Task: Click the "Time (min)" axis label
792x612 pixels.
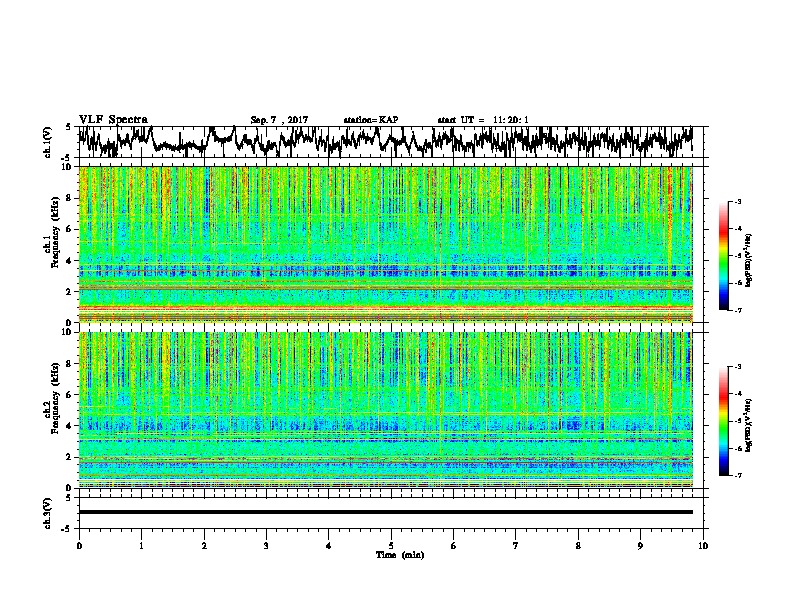Action: [400, 555]
